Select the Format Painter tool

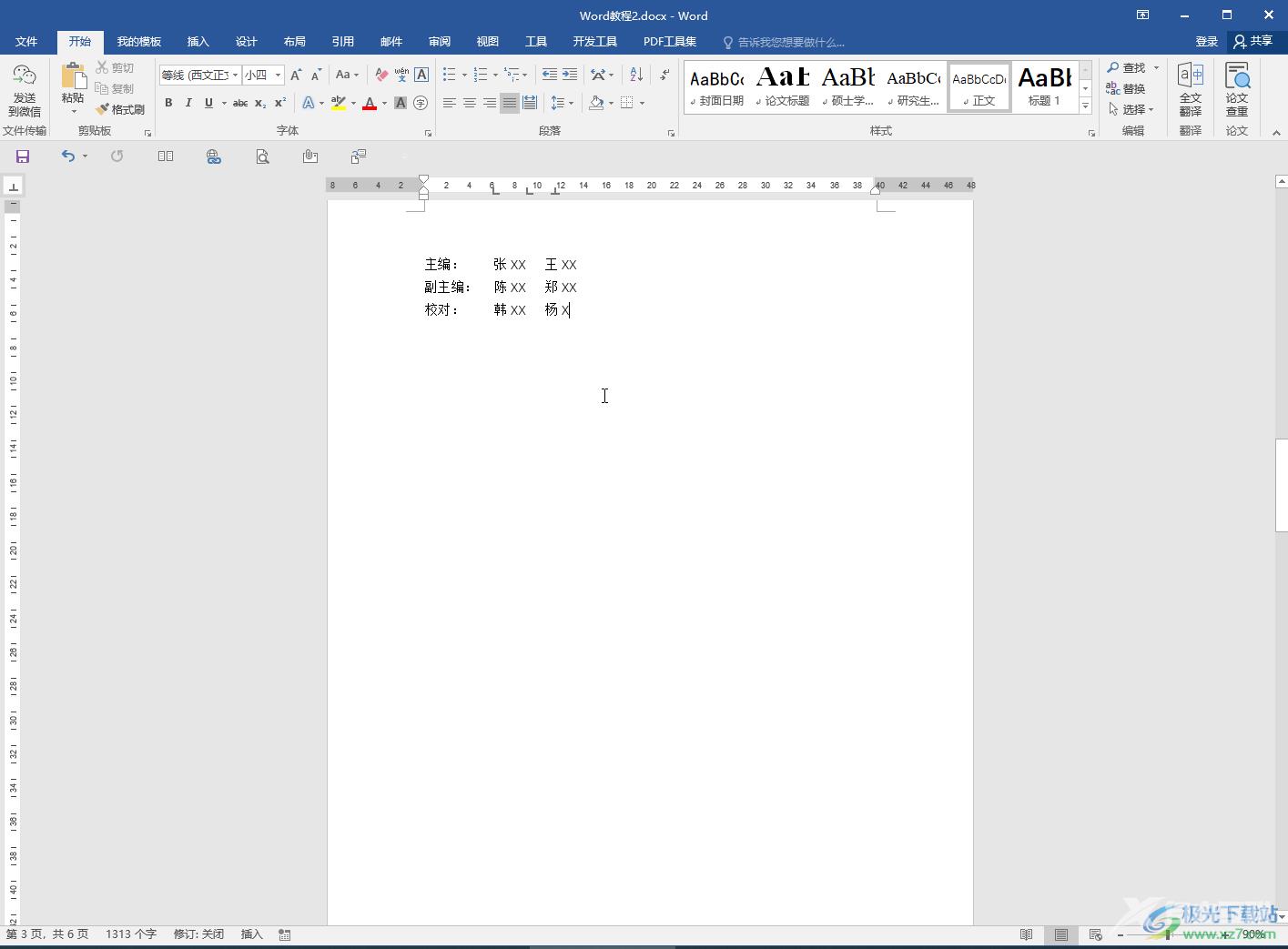[121, 109]
